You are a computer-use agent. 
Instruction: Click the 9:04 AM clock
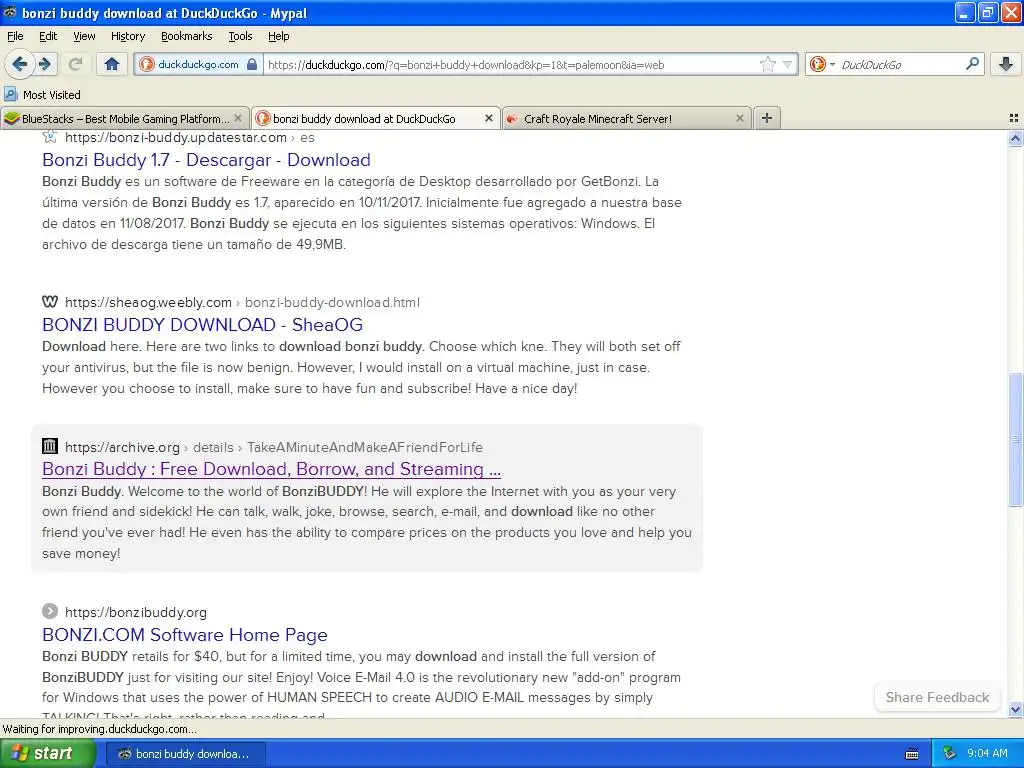pos(987,754)
